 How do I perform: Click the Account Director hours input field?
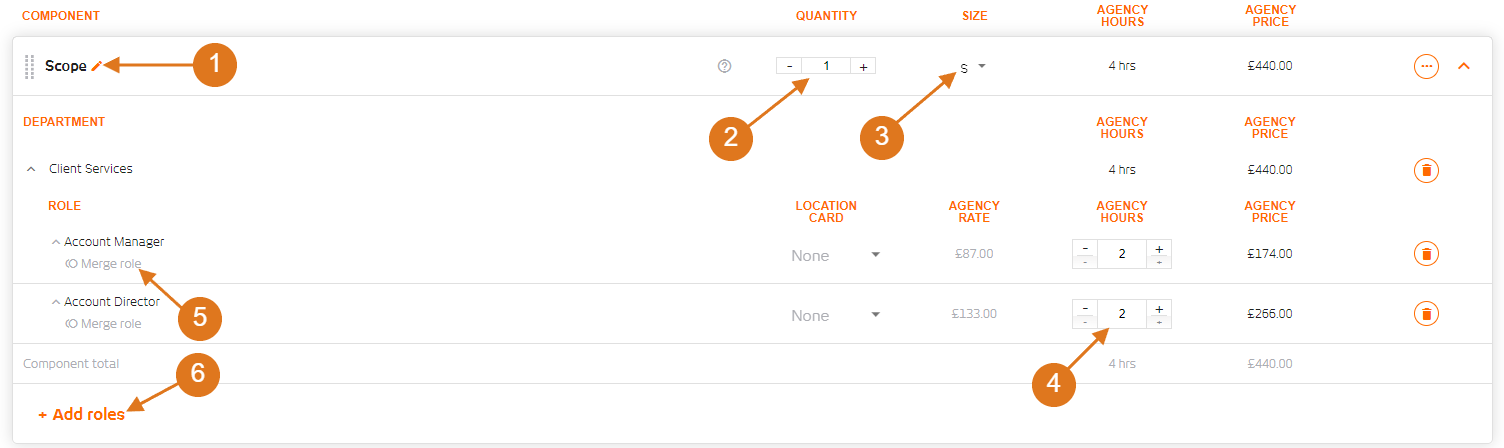tap(1122, 314)
